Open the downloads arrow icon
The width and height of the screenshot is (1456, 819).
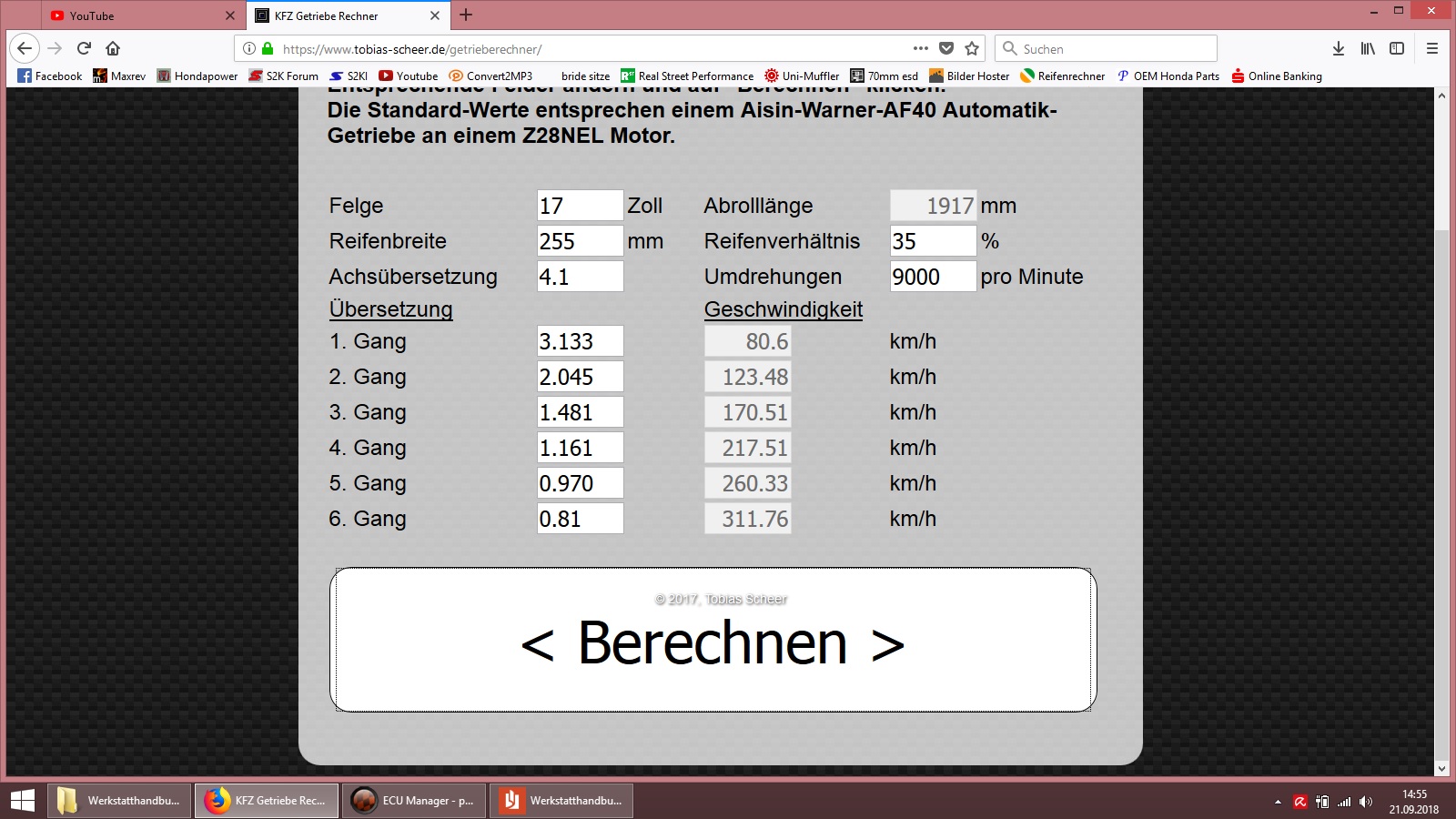[1338, 48]
